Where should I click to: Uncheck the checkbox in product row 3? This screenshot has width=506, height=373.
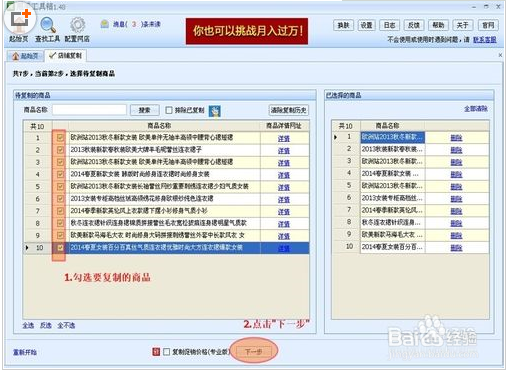tap(60, 162)
